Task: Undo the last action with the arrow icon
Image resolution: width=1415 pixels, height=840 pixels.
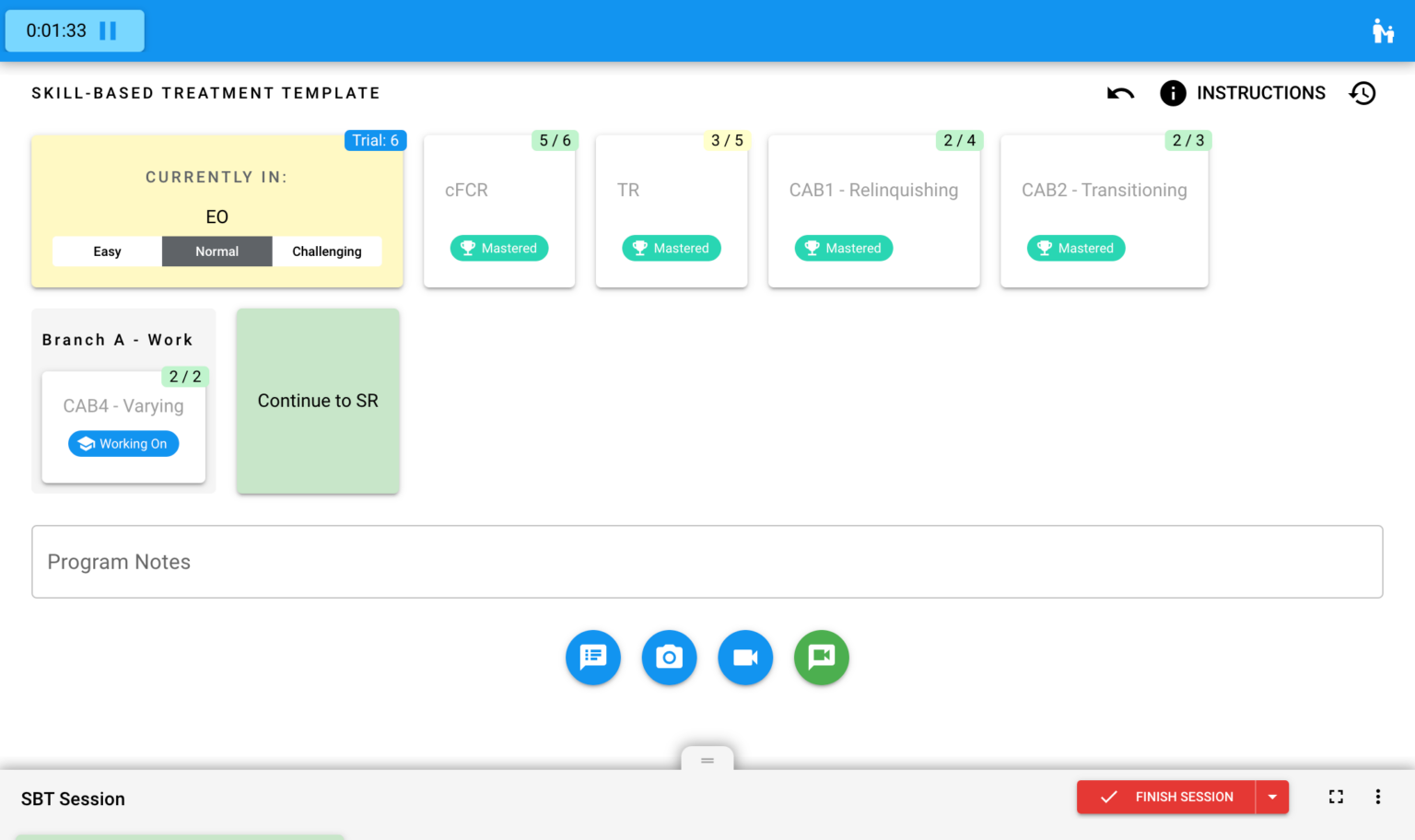Action: (1120, 93)
